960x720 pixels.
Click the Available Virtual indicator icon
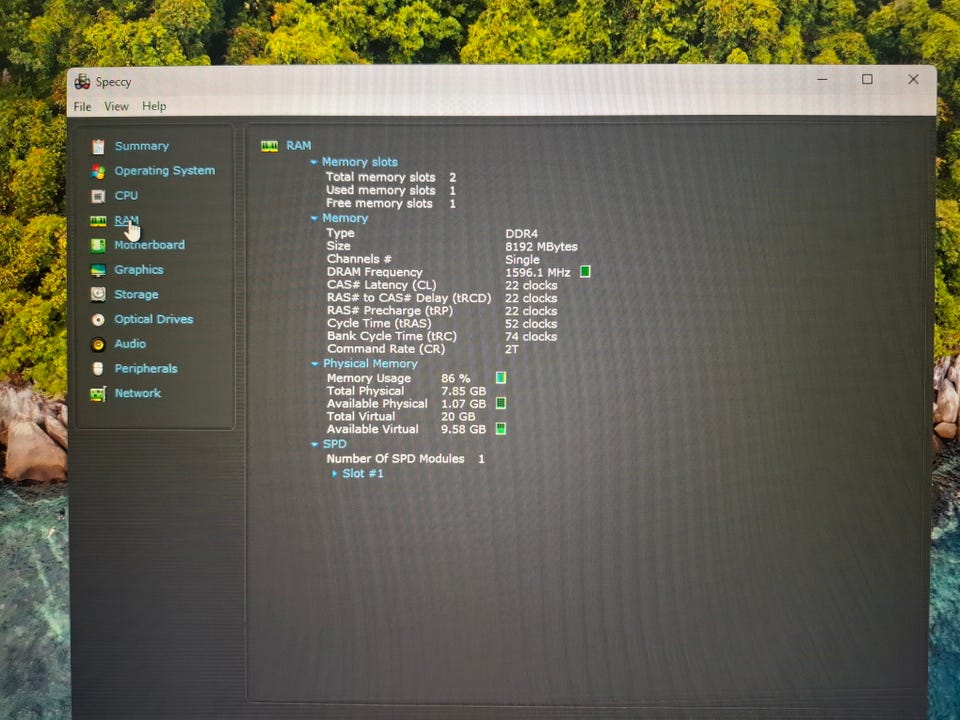[501, 429]
